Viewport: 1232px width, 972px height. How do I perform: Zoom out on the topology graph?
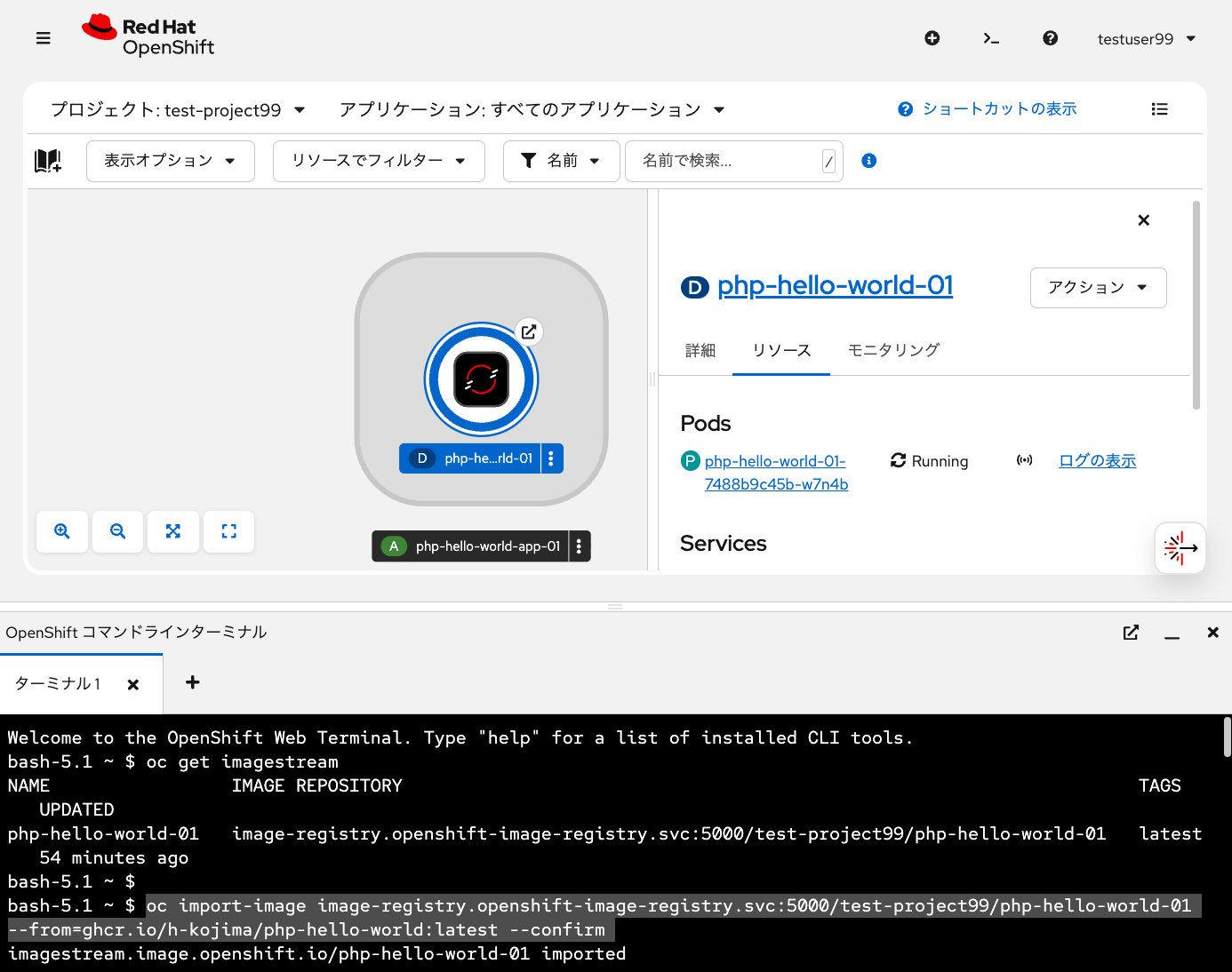coord(117,531)
